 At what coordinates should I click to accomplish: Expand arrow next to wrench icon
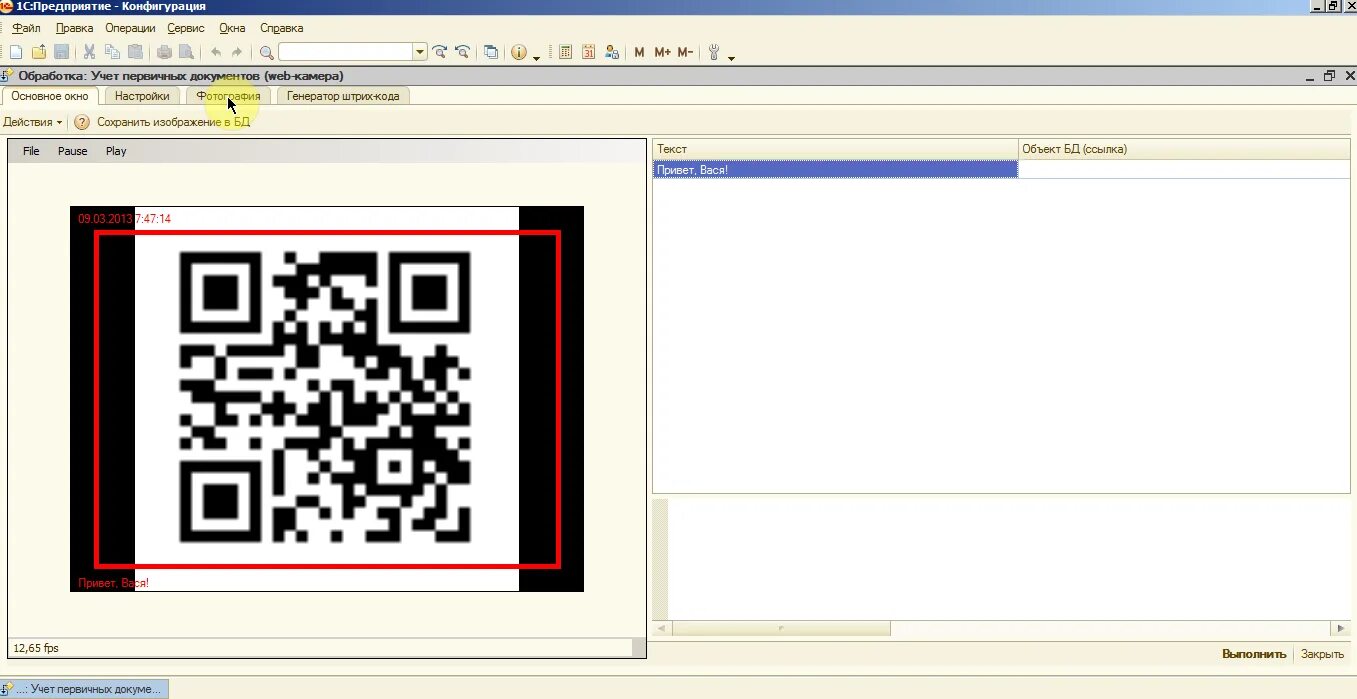point(731,56)
